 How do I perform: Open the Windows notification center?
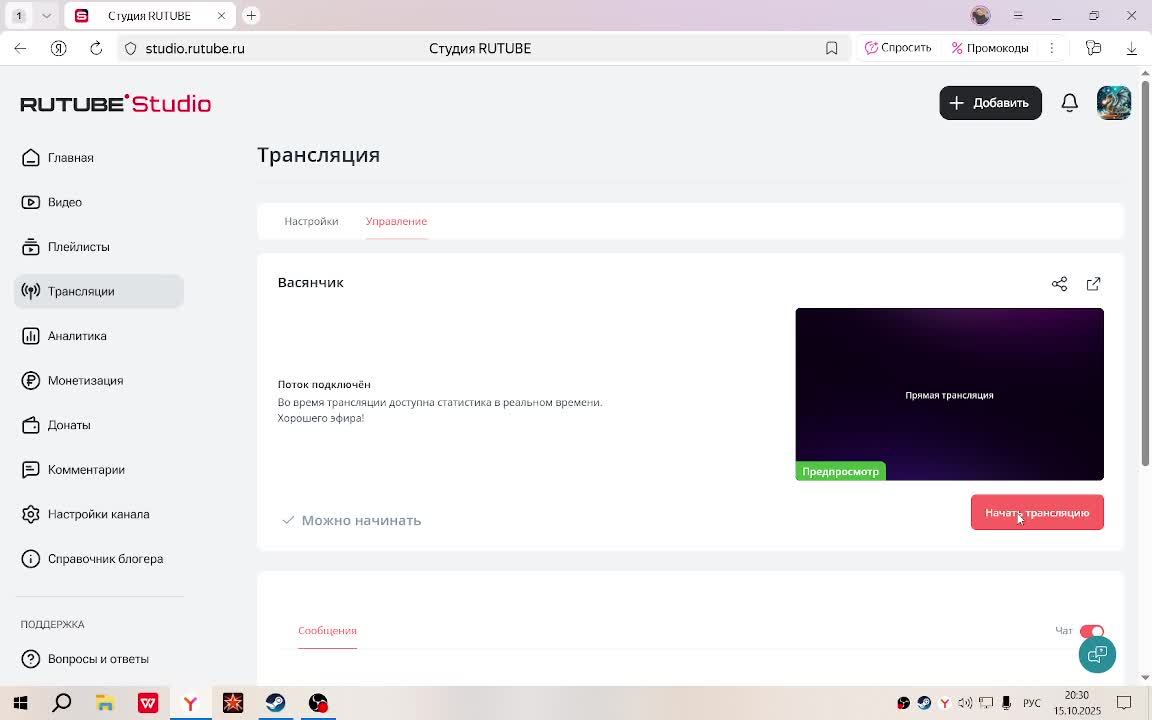(x=1124, y=703)
